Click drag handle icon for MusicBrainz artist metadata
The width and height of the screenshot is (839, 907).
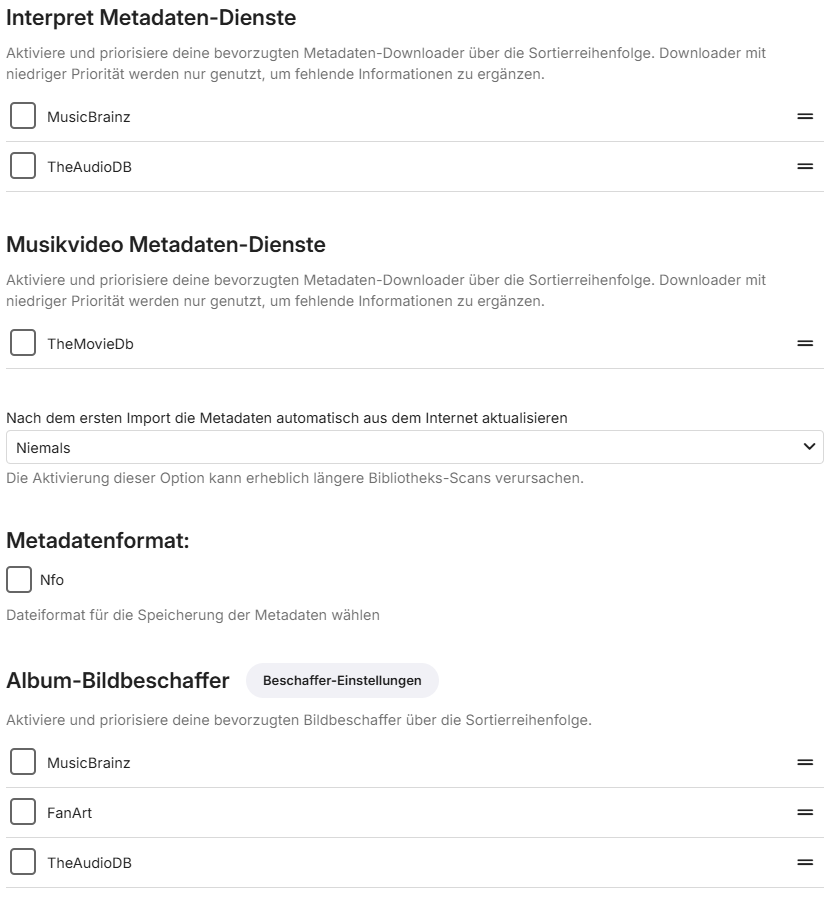tap(804, 117)
